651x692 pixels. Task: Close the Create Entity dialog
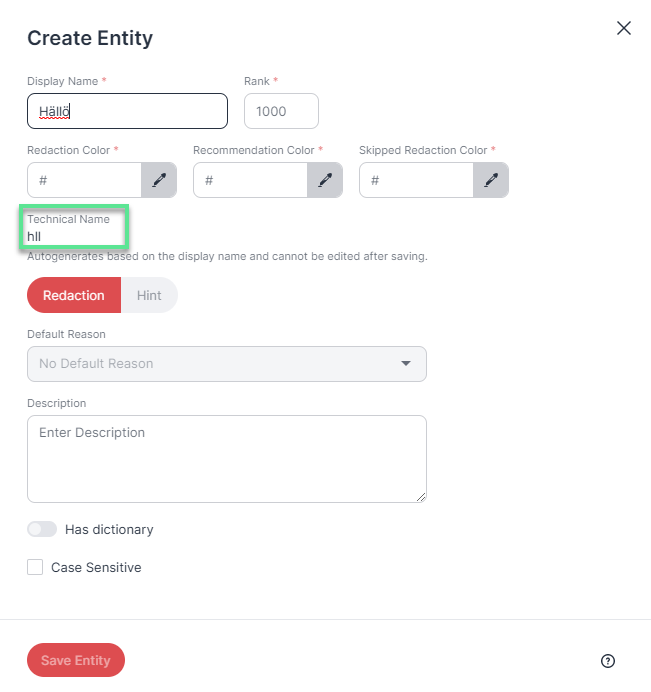pos(624,28)
